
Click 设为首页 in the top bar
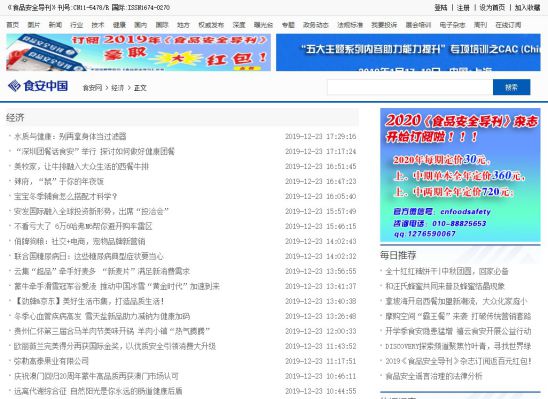click(x=492, y=7)
